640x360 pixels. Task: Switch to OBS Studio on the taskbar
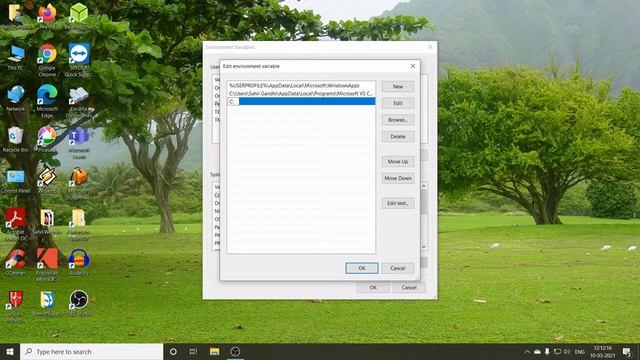coord(235,351)
